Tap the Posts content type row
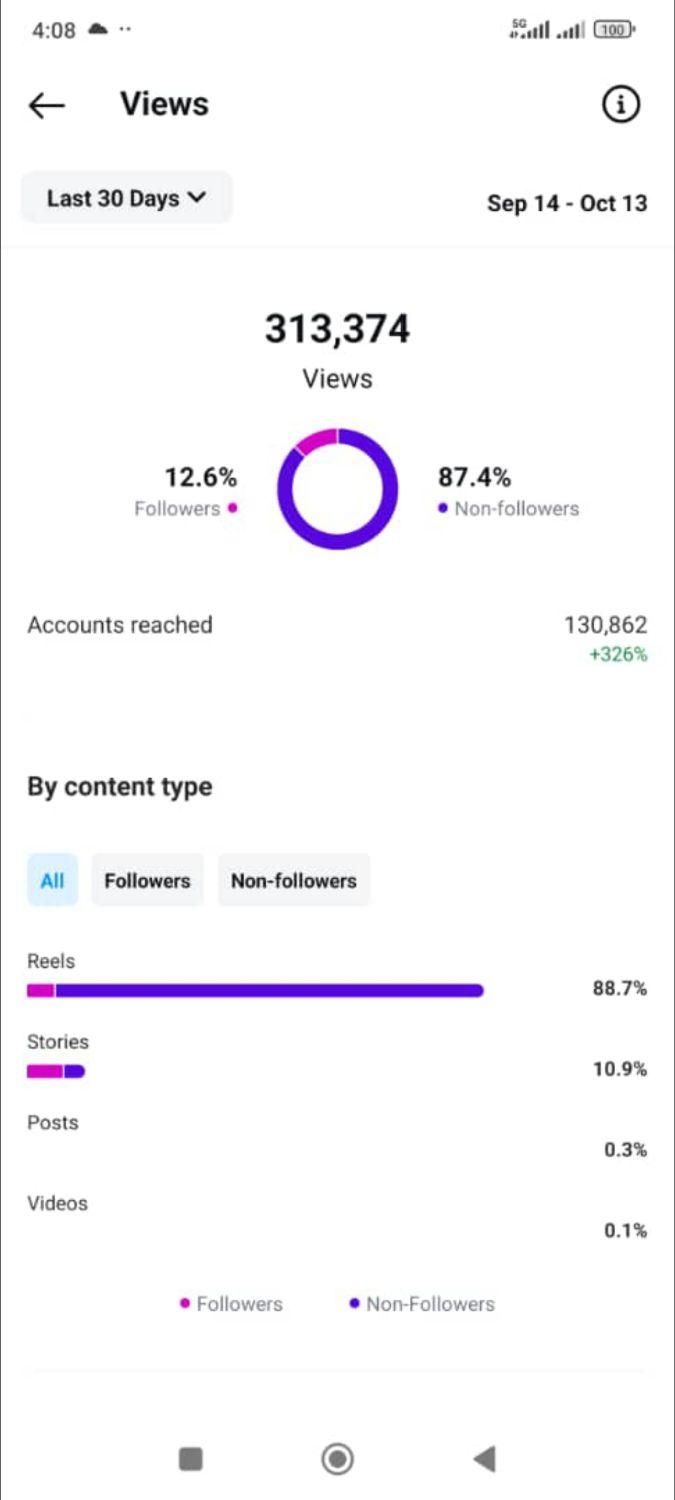The height and width of the screenshot is (1500, 675). [337, 1137]
